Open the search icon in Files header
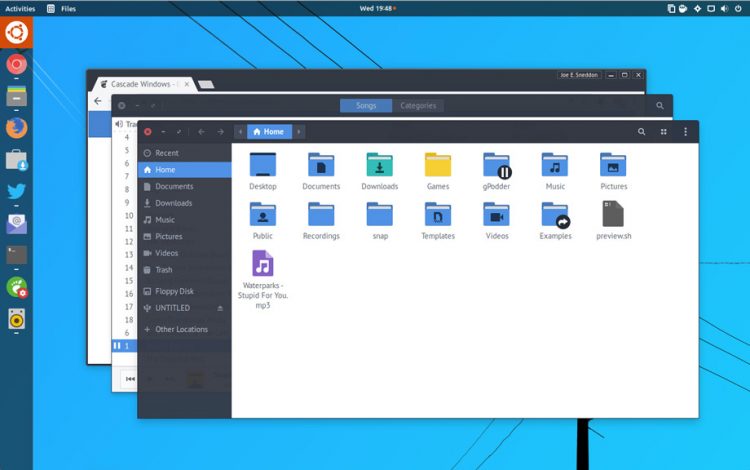Image resolution: width=750 pixels, height=470 pixels. pos(641,131)
